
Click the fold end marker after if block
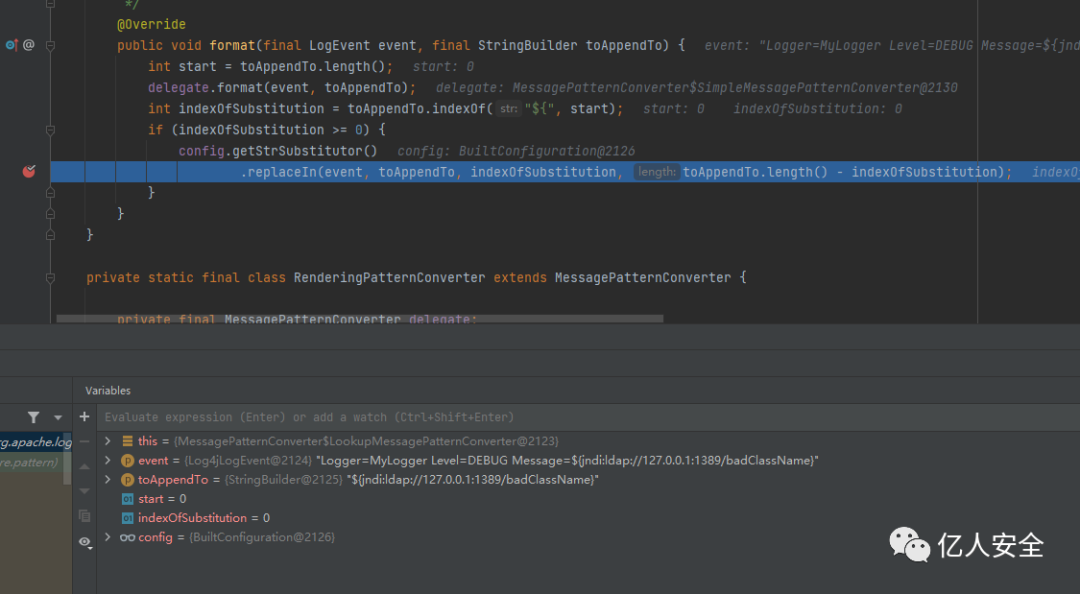point(50,193)
